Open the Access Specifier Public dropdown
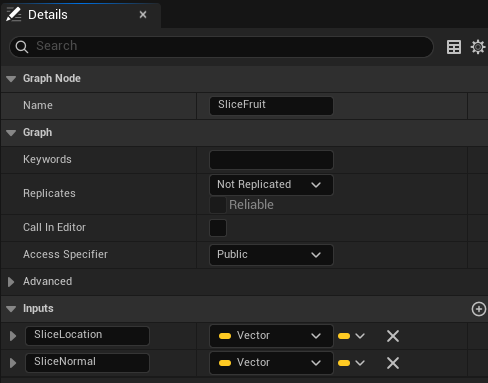Screen dimensions: 488x383 pyautogui.click(x=271, y=255)
